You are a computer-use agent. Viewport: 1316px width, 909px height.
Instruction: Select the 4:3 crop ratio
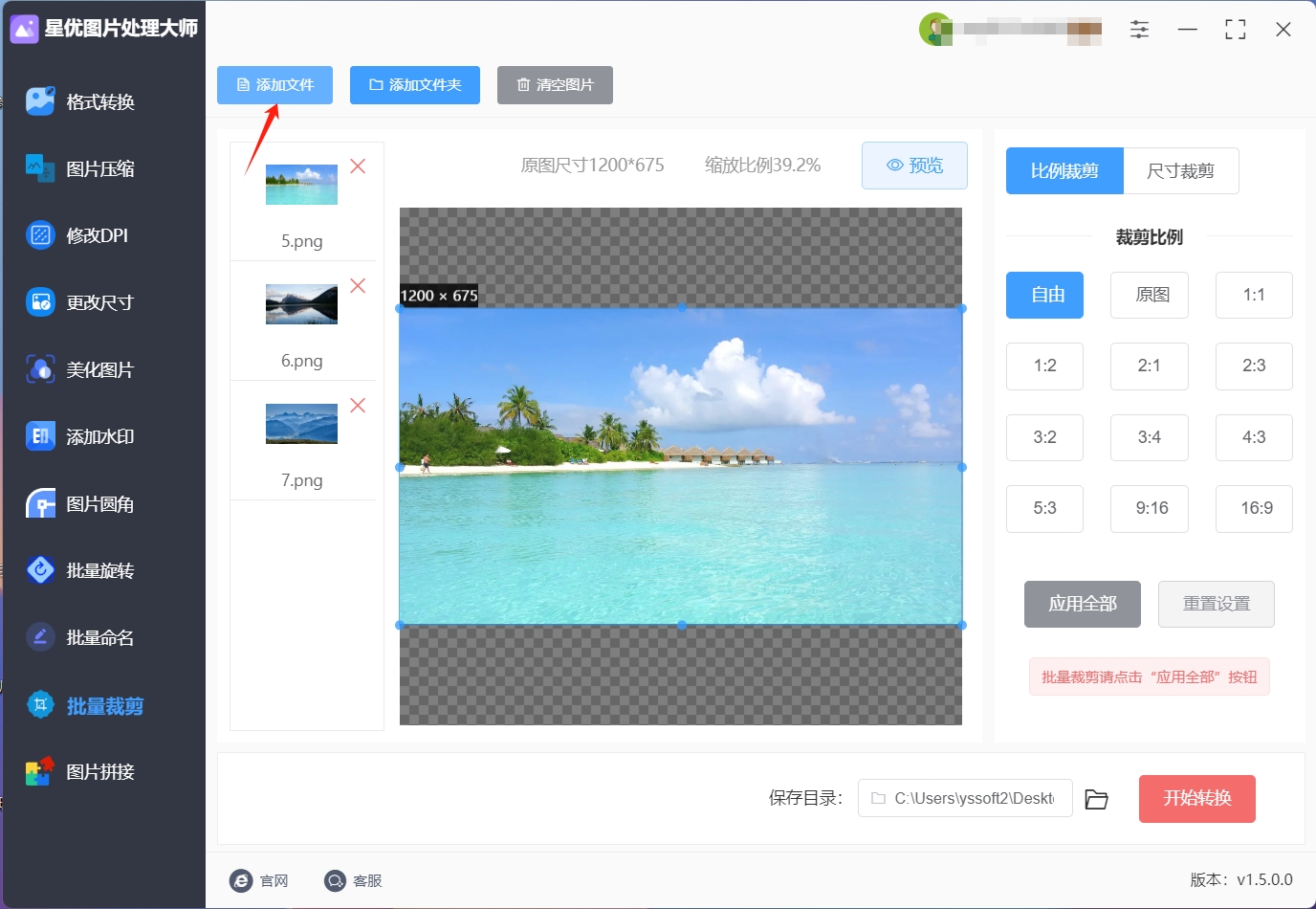tap(1254, 438)
